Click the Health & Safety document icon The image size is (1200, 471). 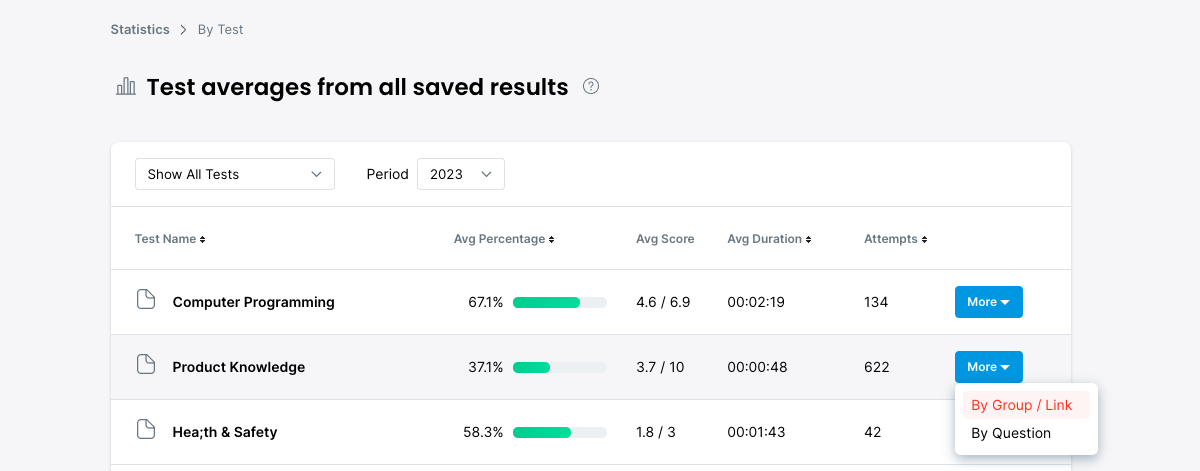(x=146, y=430)
